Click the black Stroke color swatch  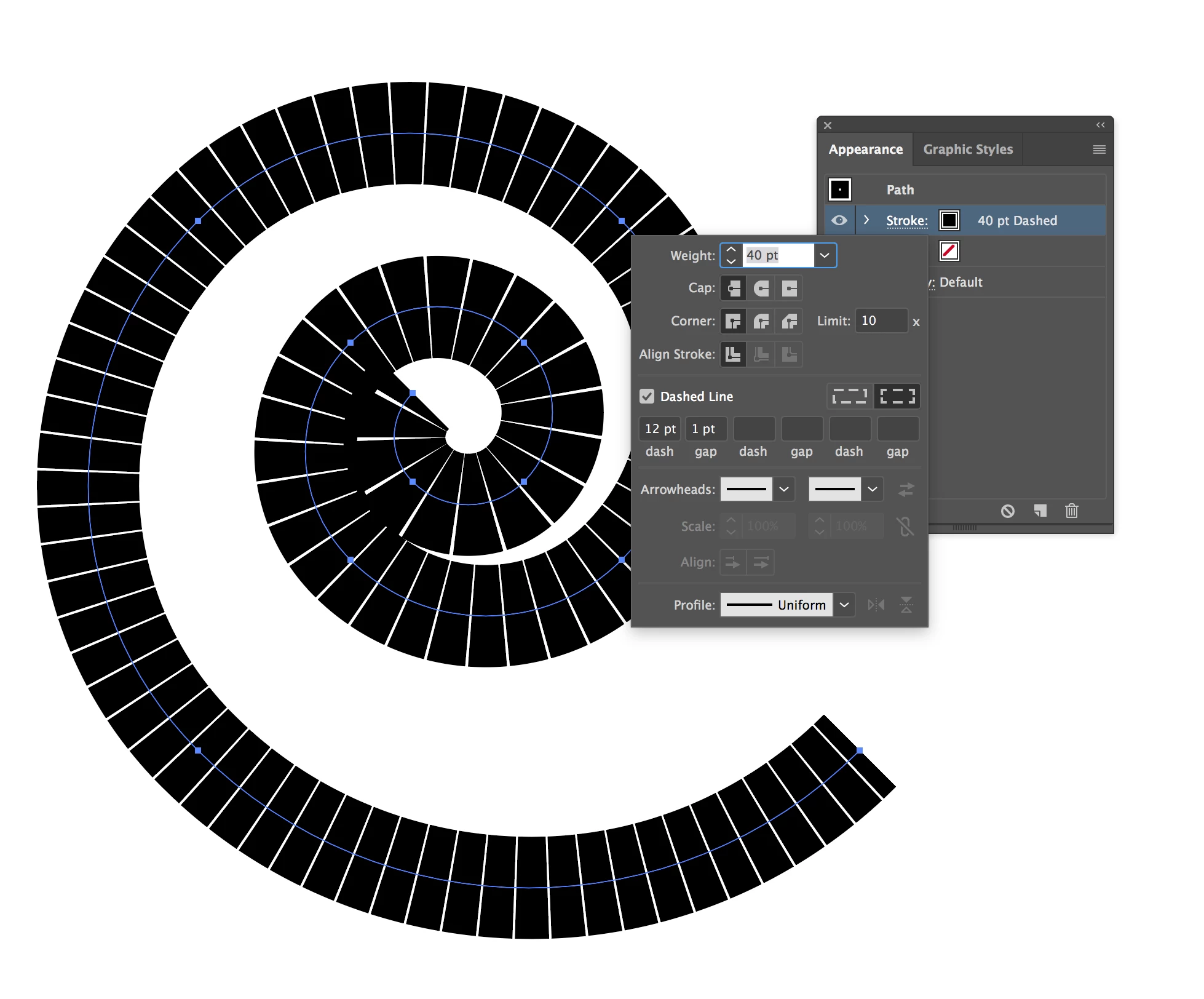pyautogui.click(x=949, y=220)
